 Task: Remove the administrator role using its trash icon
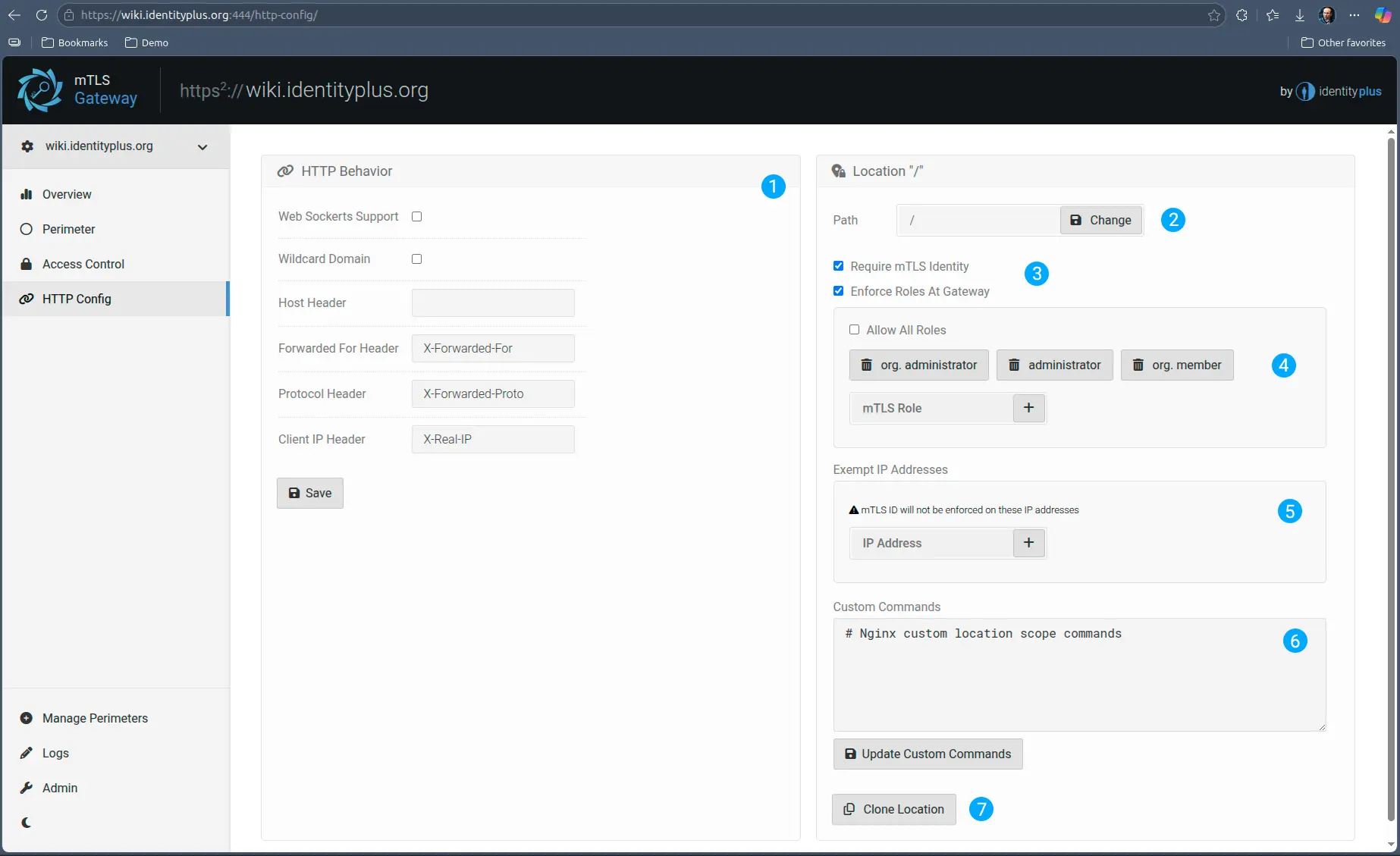coord(1015,365)
